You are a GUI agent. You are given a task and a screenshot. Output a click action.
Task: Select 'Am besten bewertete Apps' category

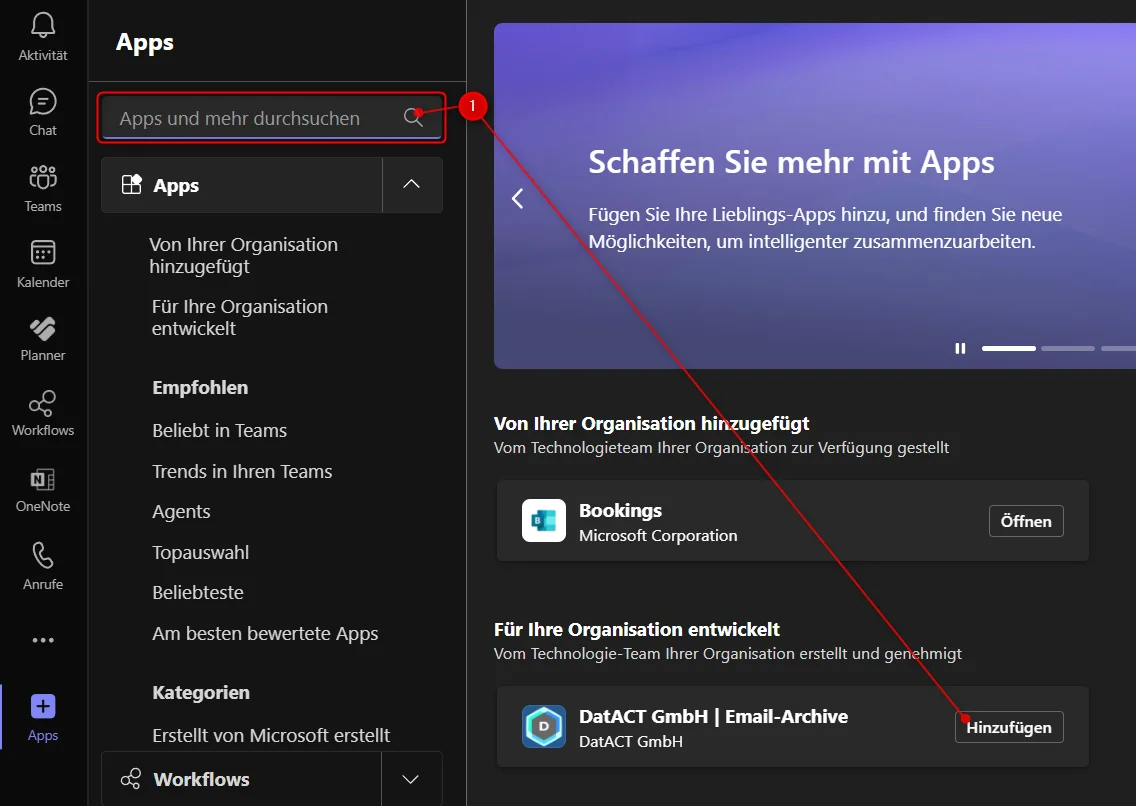[265, 634]
